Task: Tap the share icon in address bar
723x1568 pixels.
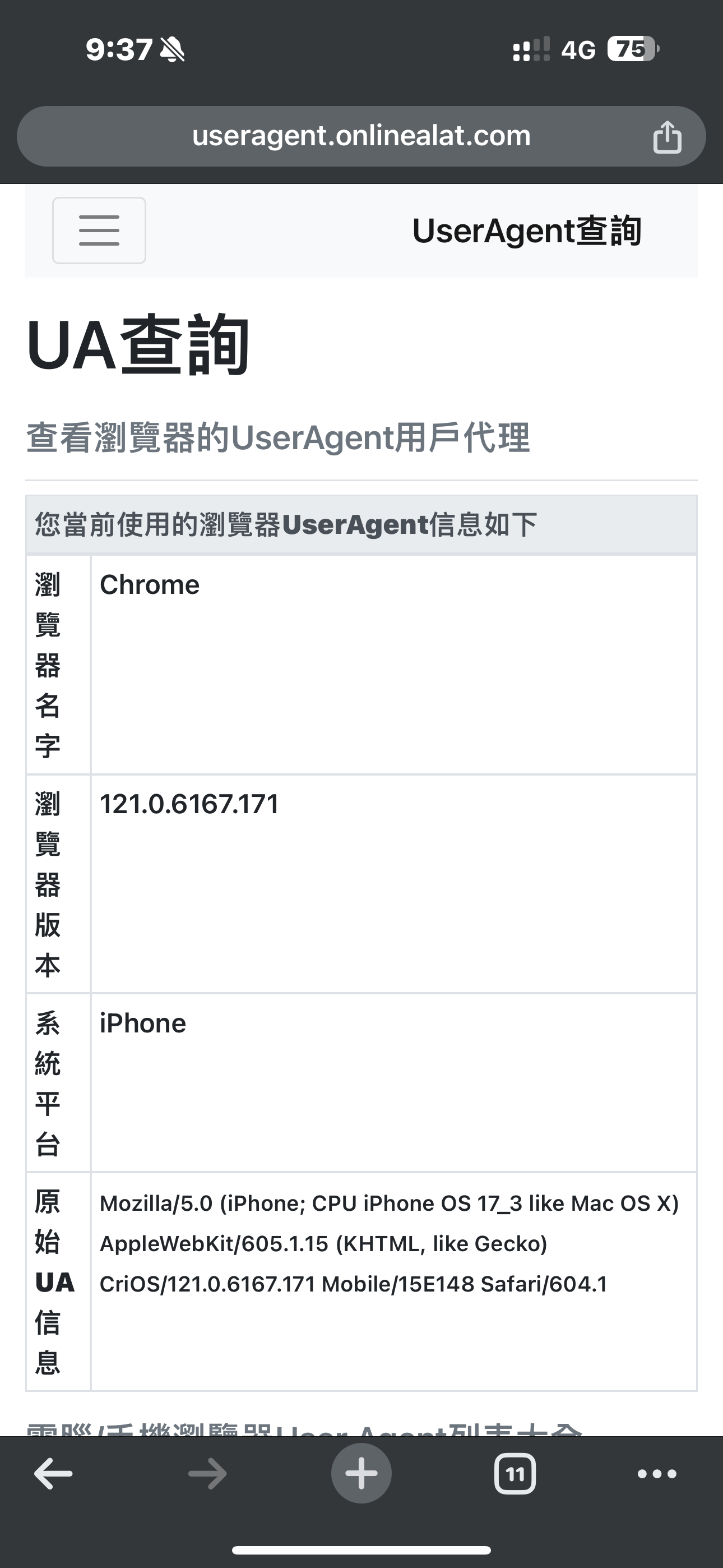Action: (x=667, y=136)
